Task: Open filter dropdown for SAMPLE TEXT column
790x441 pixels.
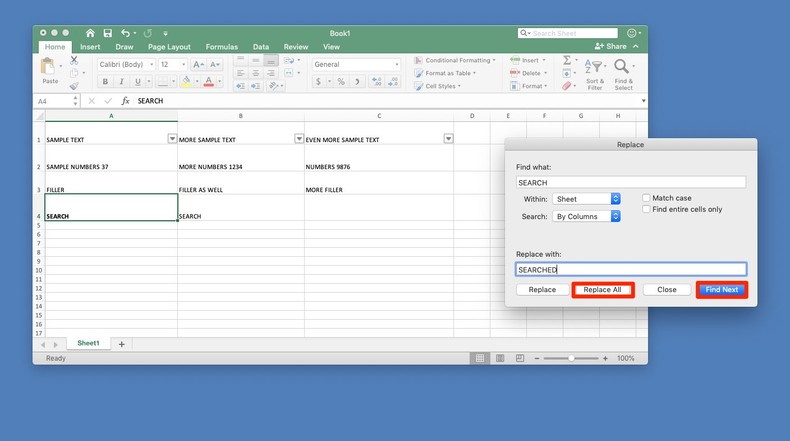Action: (171, 139)
